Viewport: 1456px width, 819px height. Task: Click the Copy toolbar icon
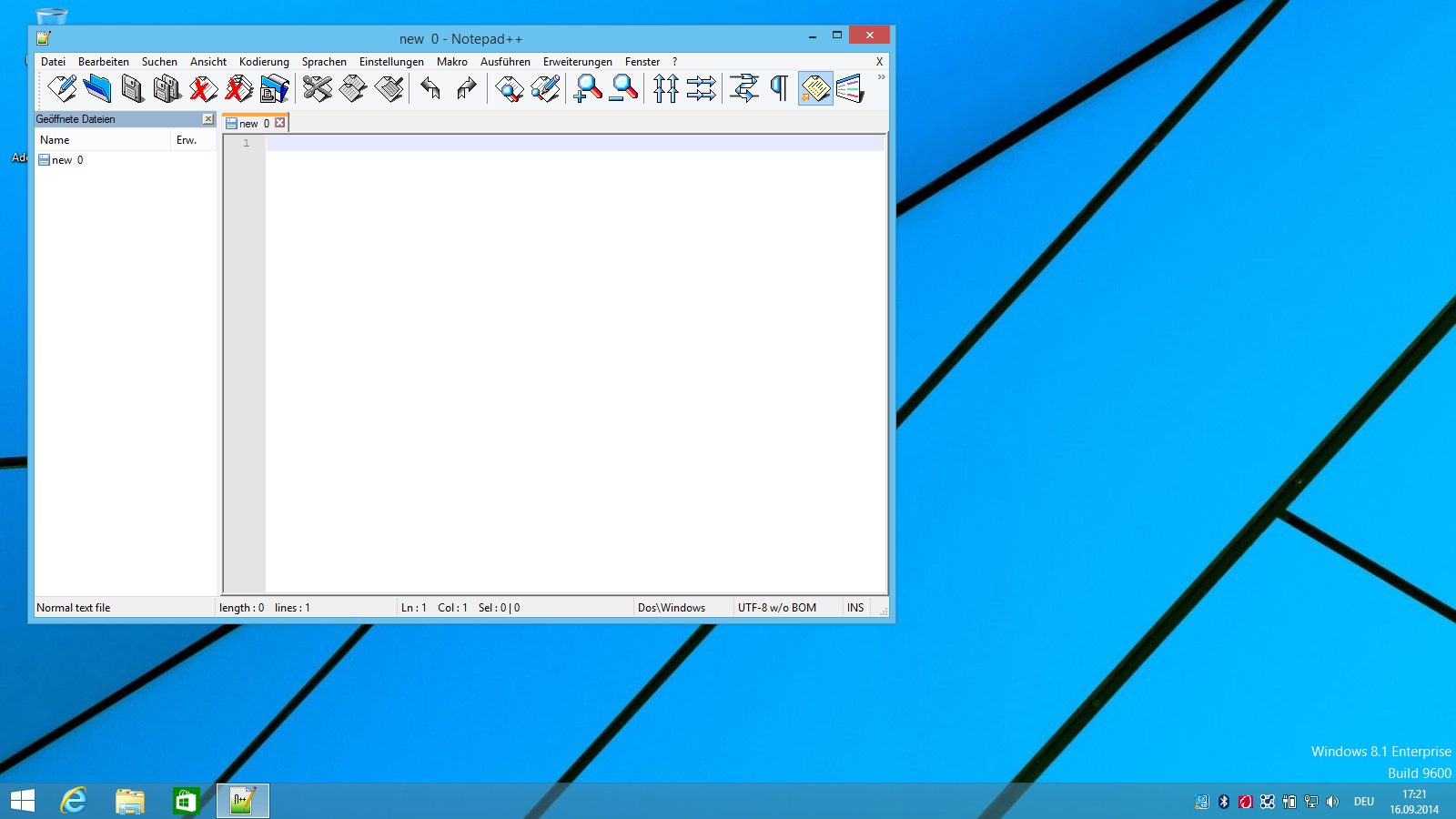pyautogui.click(x=353, y=88)
